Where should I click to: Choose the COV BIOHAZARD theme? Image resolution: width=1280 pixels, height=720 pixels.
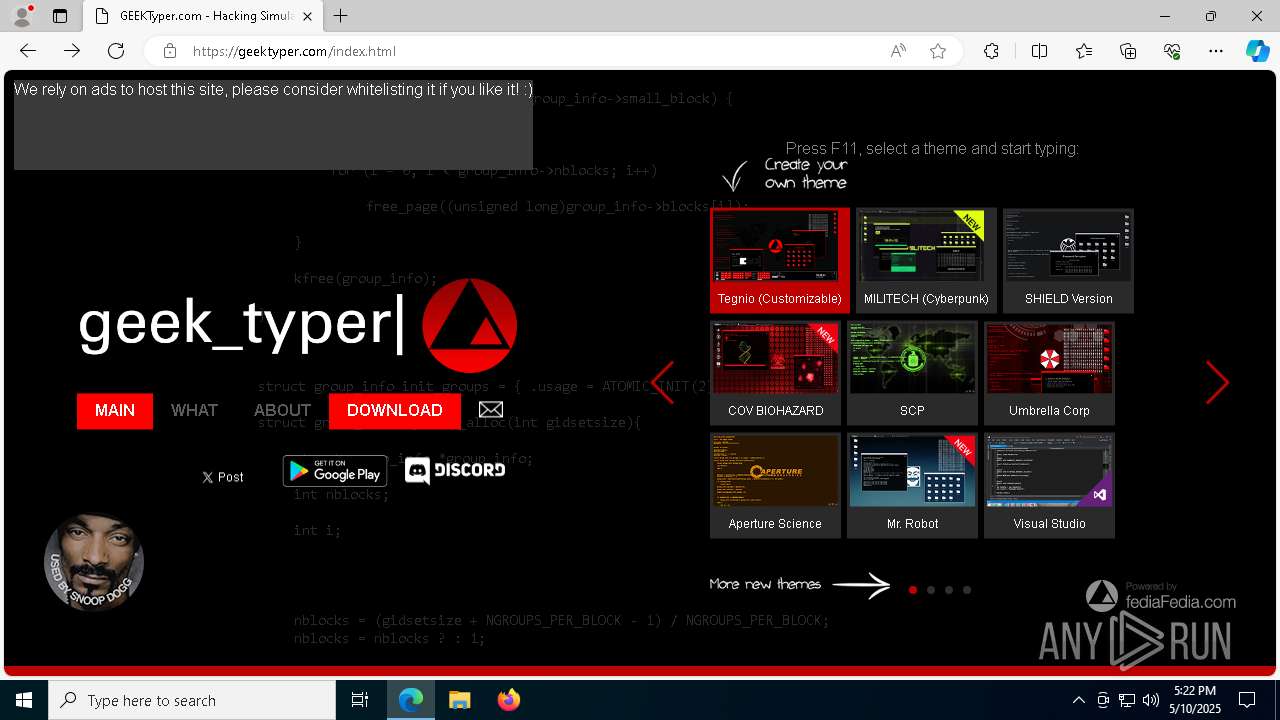pyautogui.click(x=776, y=373)
